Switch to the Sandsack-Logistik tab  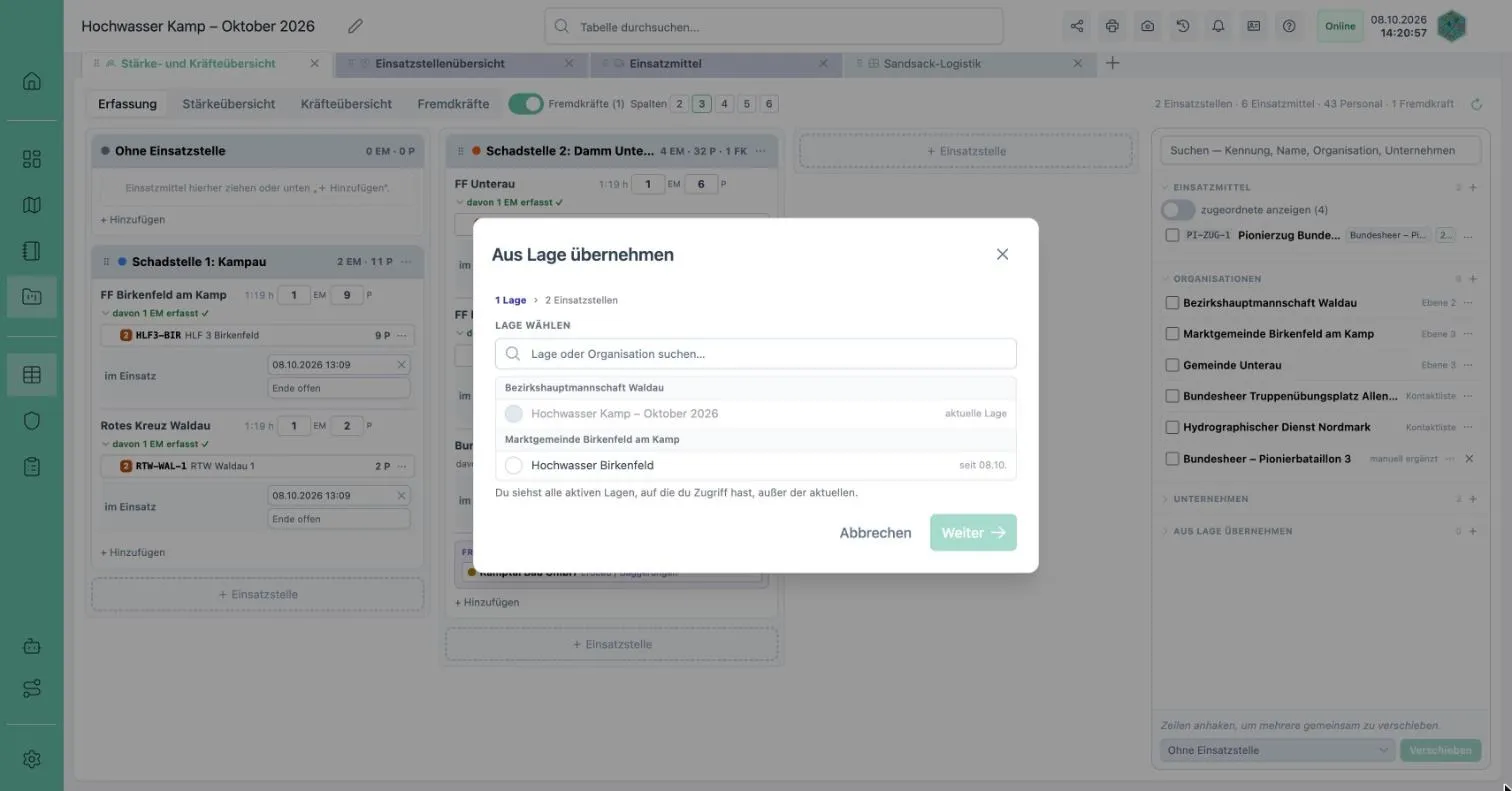click(x=932, y=63)
